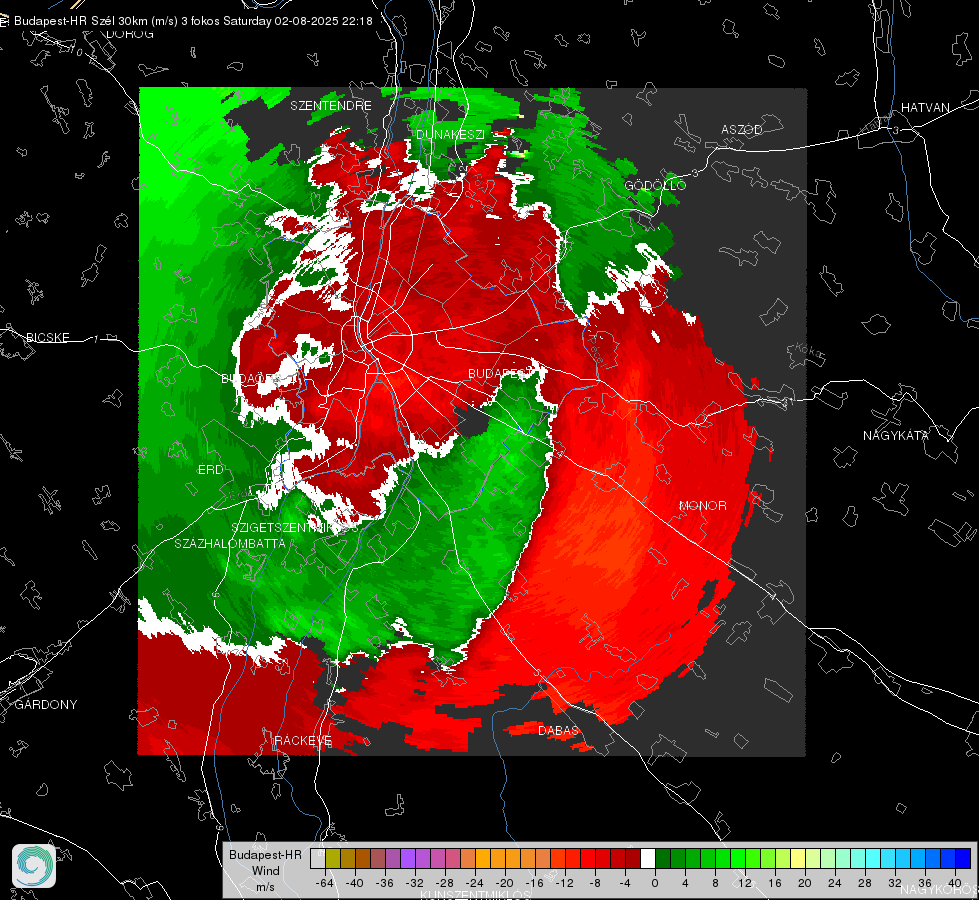Click the yellow legend swatch above 20
Viewport: 979px width, 900px height.
[798, 858]
